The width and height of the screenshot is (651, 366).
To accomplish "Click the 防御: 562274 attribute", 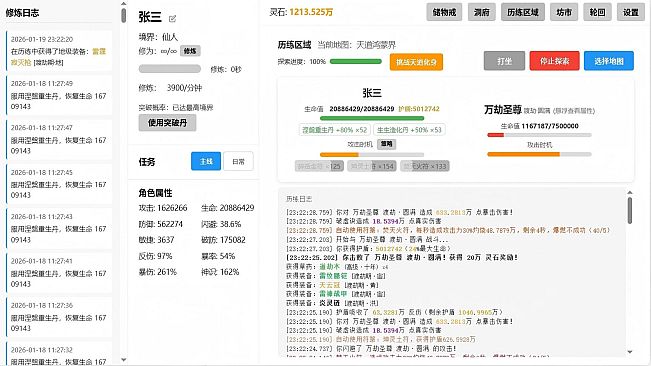I will click(161, 224).
